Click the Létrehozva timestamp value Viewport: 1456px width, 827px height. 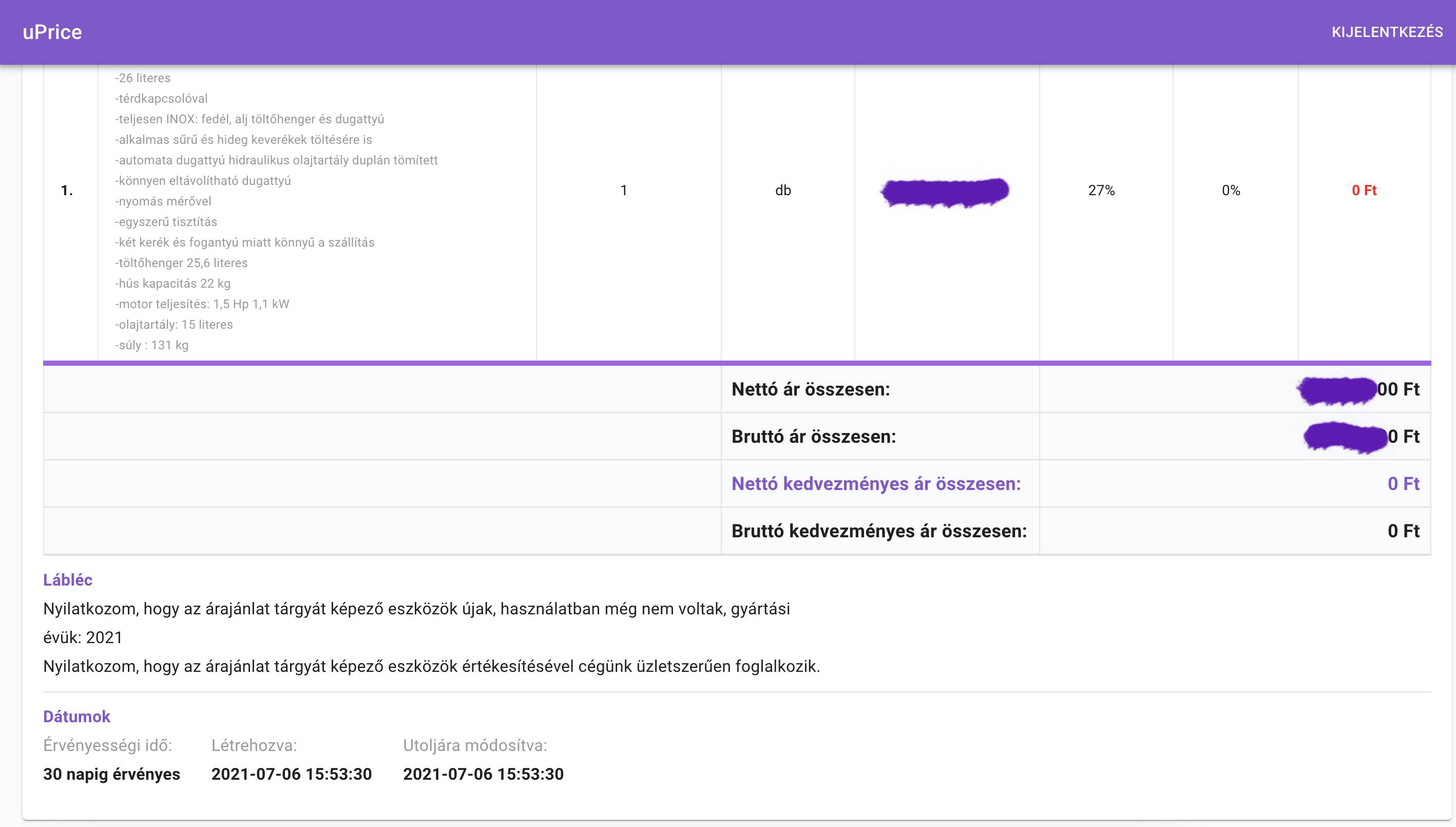coord(291,774)
